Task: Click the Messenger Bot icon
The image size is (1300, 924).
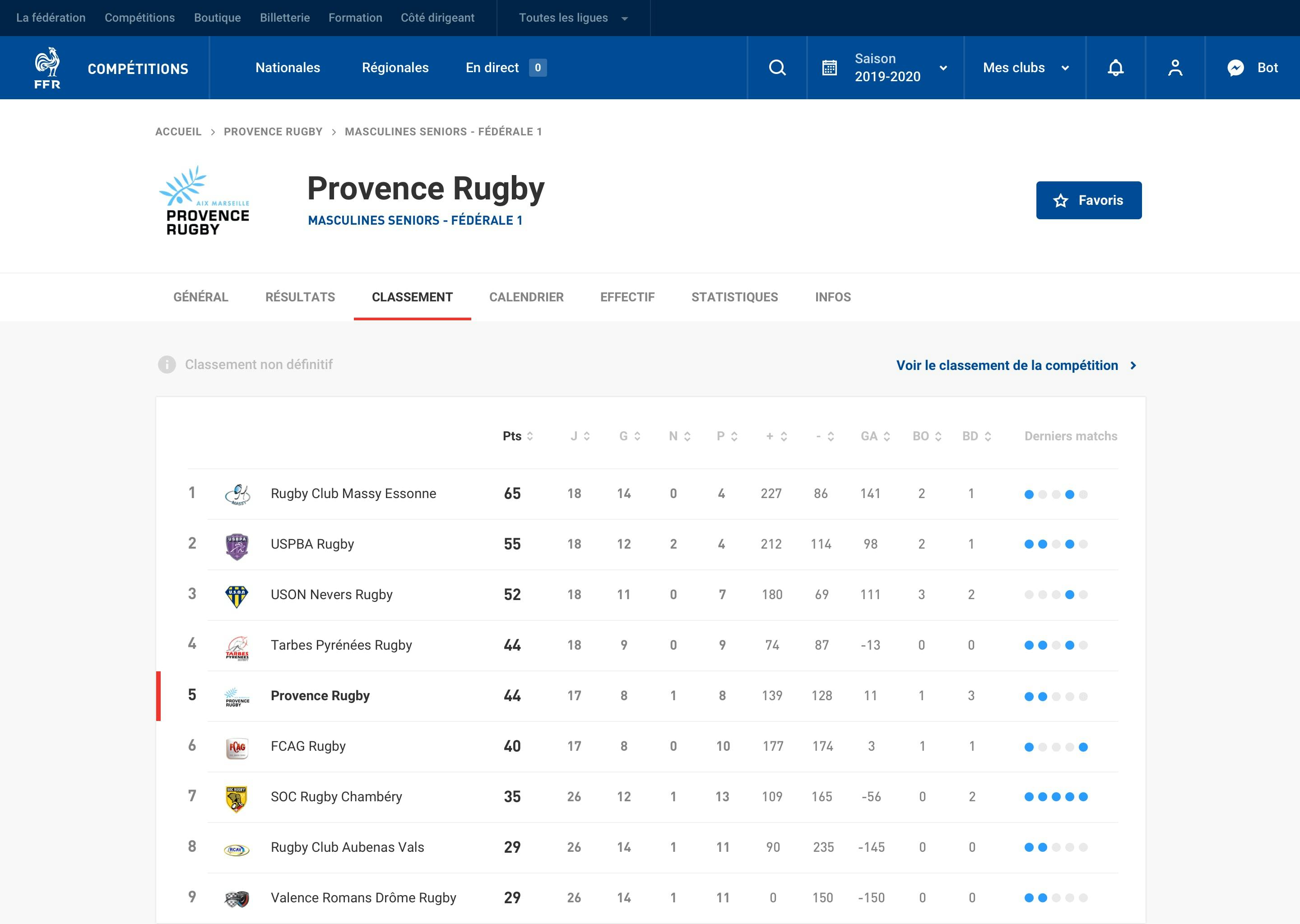Action: pyautogui.click(x=1235, y=68)
